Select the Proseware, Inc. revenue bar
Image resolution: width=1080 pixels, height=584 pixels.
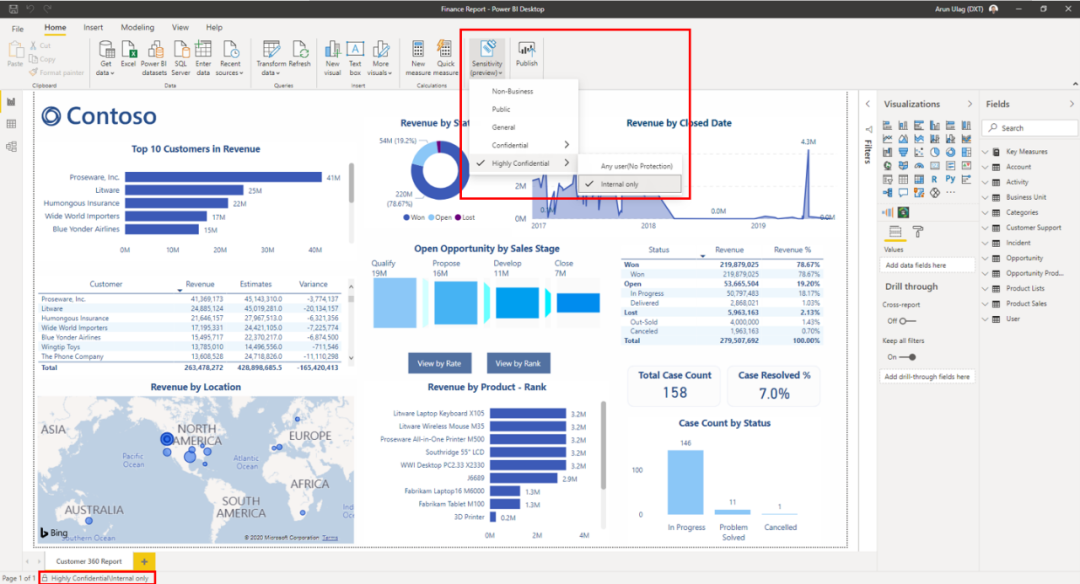(x=223, y=177)
